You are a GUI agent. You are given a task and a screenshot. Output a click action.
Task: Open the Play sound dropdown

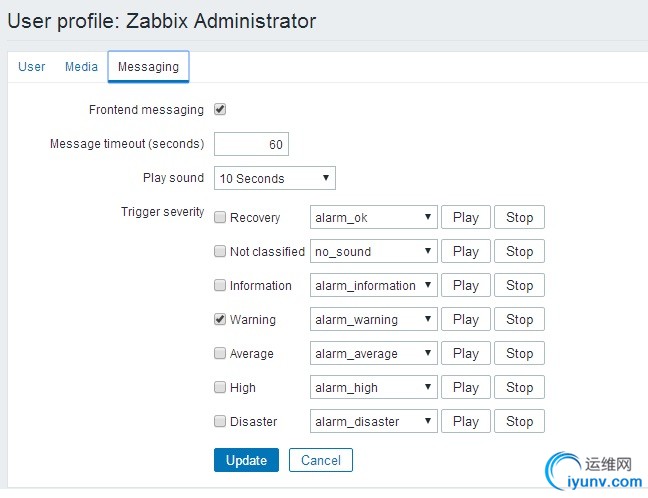[275, 178]
